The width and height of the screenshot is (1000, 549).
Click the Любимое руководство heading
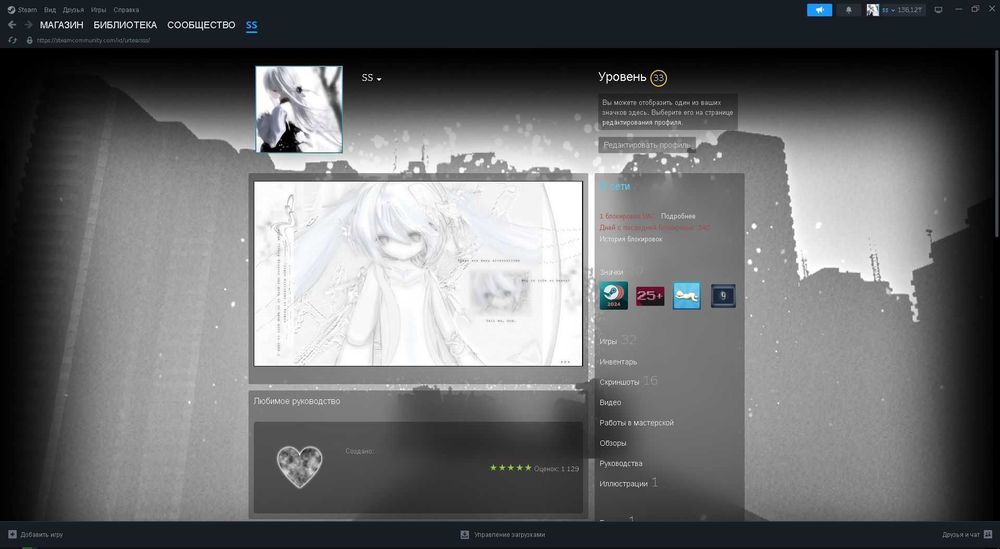[297, 401]
